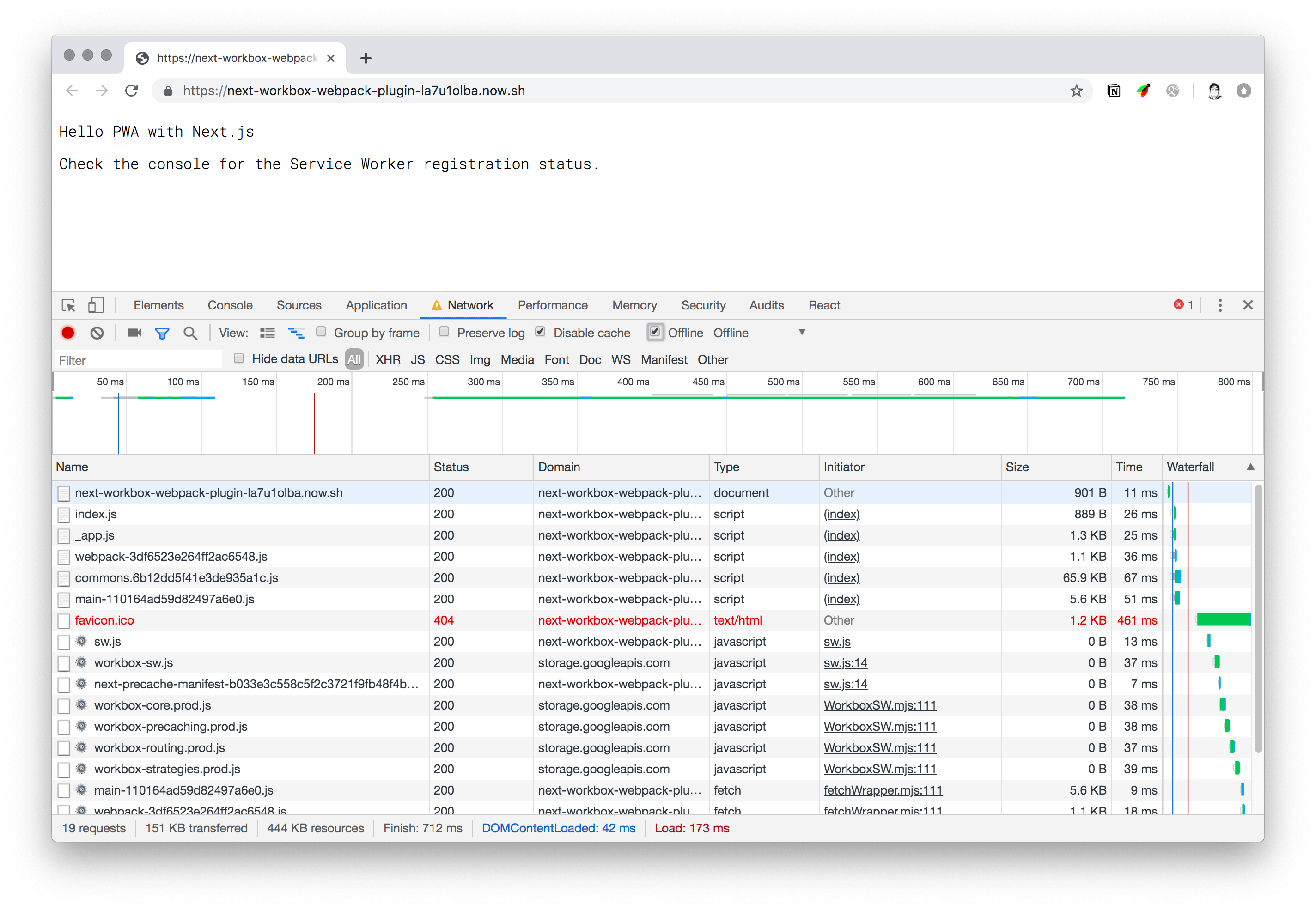Open the network filter funnel
Screen dimensions: 1316x910
click(163, 333)
